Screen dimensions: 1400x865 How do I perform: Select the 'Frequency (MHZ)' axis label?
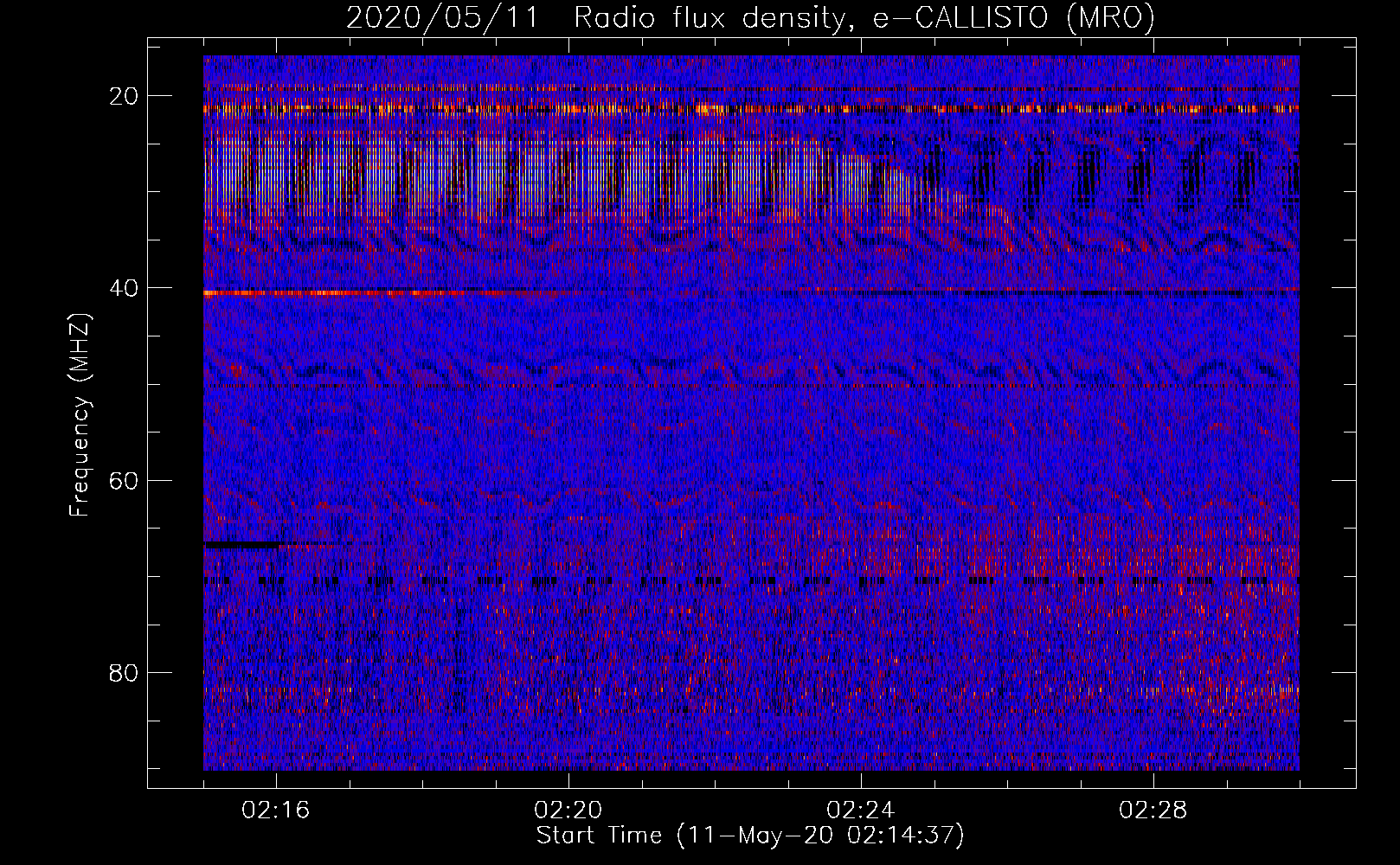80,415
